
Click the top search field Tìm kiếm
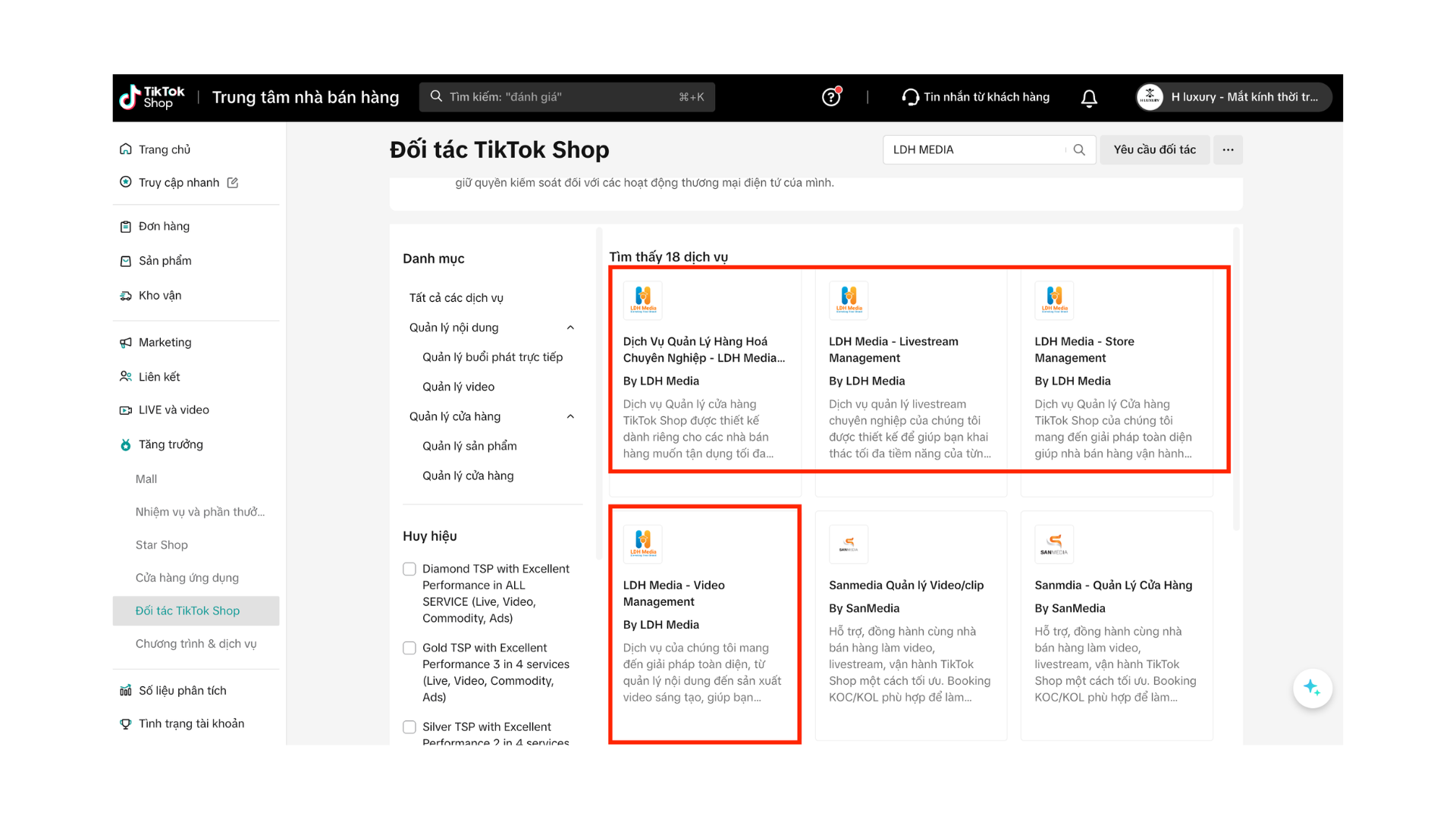click(566, 97)
